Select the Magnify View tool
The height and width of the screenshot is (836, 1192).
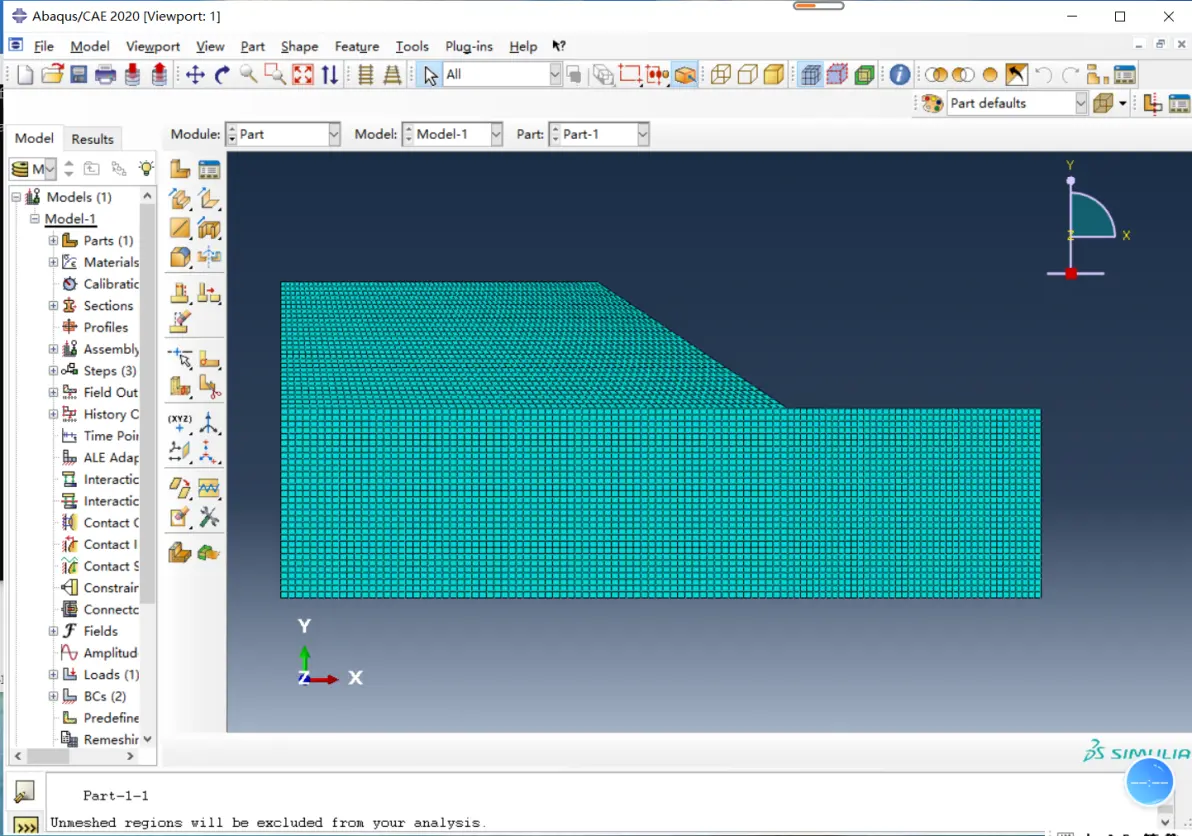tap(248, 74)
